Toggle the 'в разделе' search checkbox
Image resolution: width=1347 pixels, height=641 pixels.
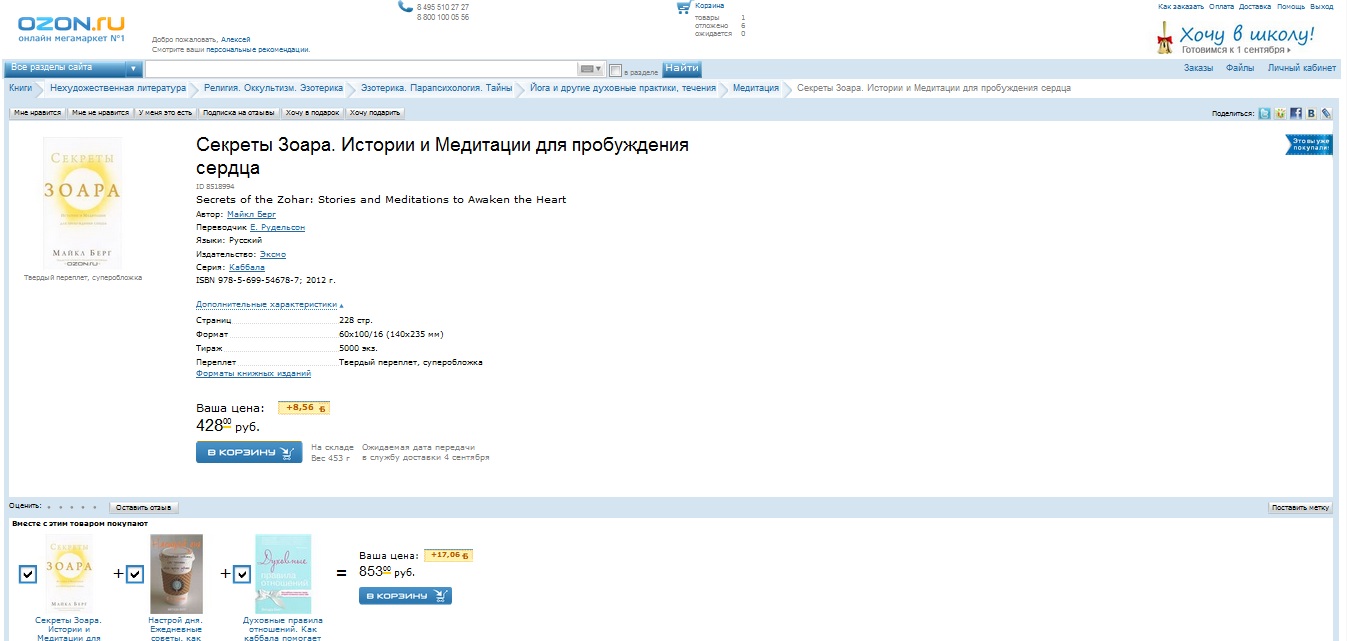(x=615, y=70)
